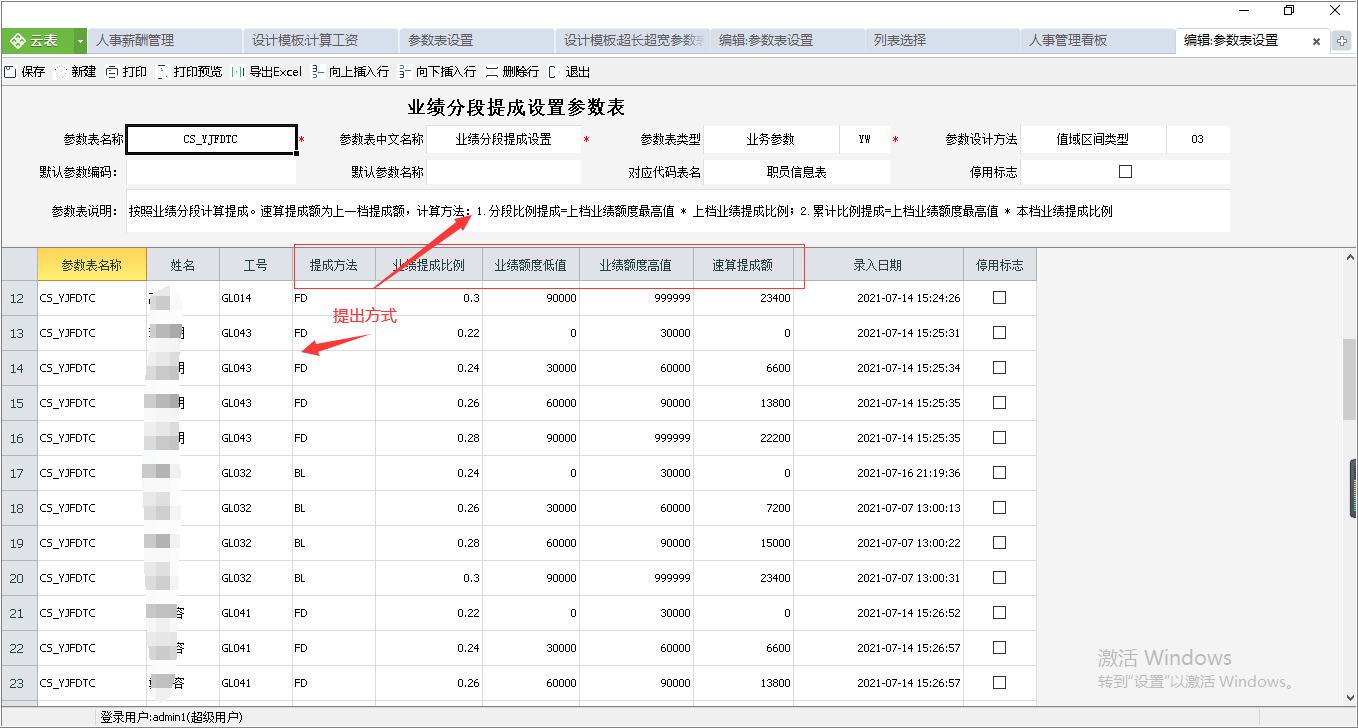The image size is (1358, 728).
Task: Click the 速算提成额 column header
Action: [743, 265]
